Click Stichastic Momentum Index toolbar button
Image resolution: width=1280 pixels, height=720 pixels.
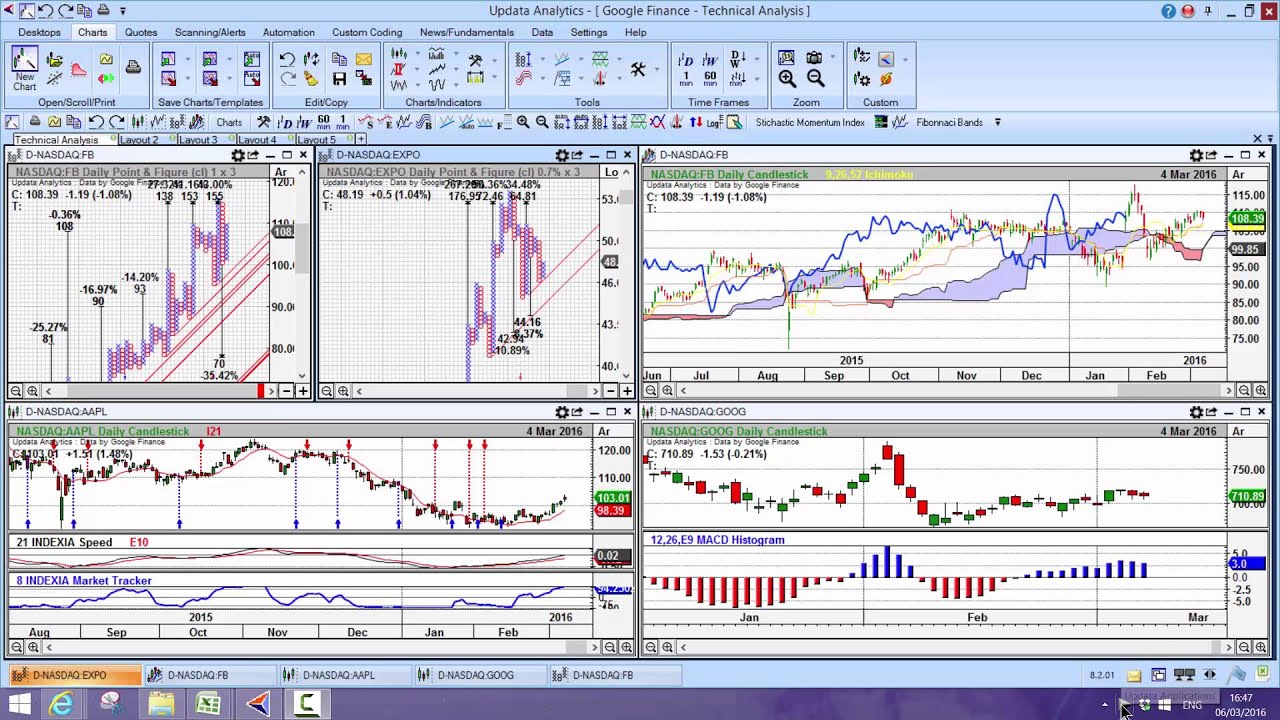pyautogui.click(x=810, y=122)
